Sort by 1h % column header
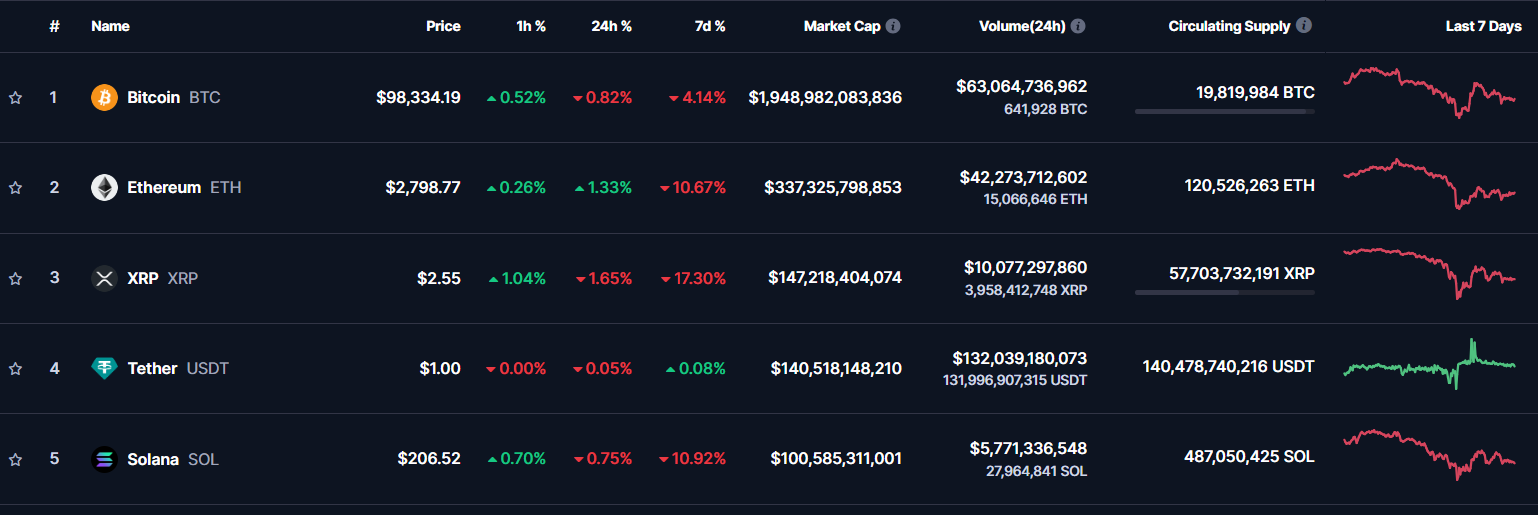 [531, 26]
